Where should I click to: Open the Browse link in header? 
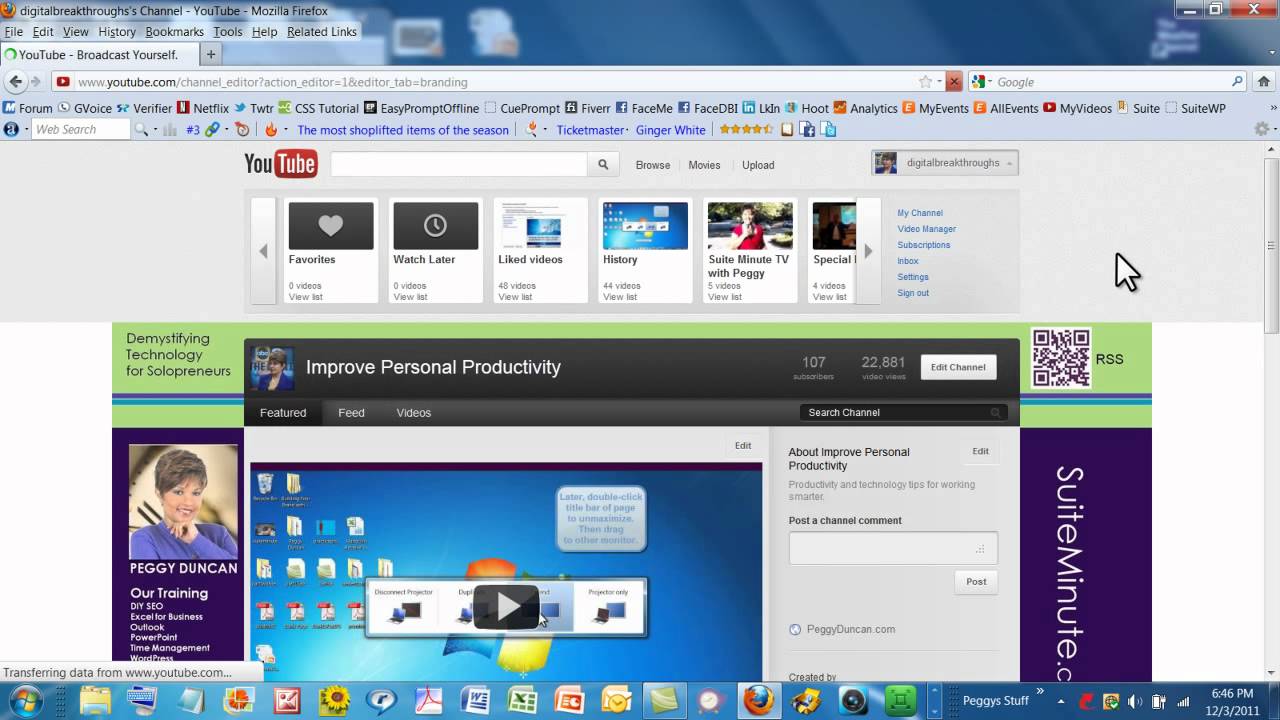(x=653, y=165)
